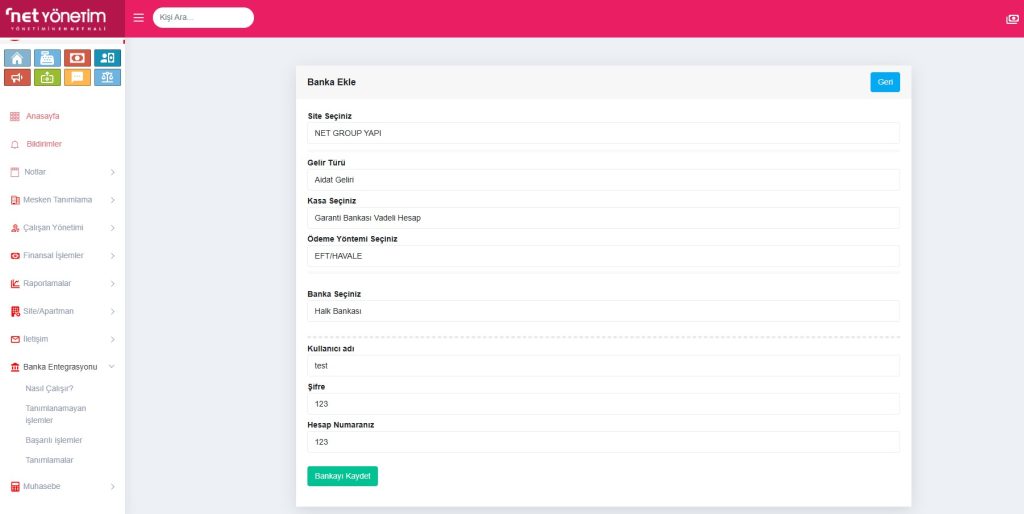
Task: Go to Bildirimler in the sidebar
Action: coord(43,144)
